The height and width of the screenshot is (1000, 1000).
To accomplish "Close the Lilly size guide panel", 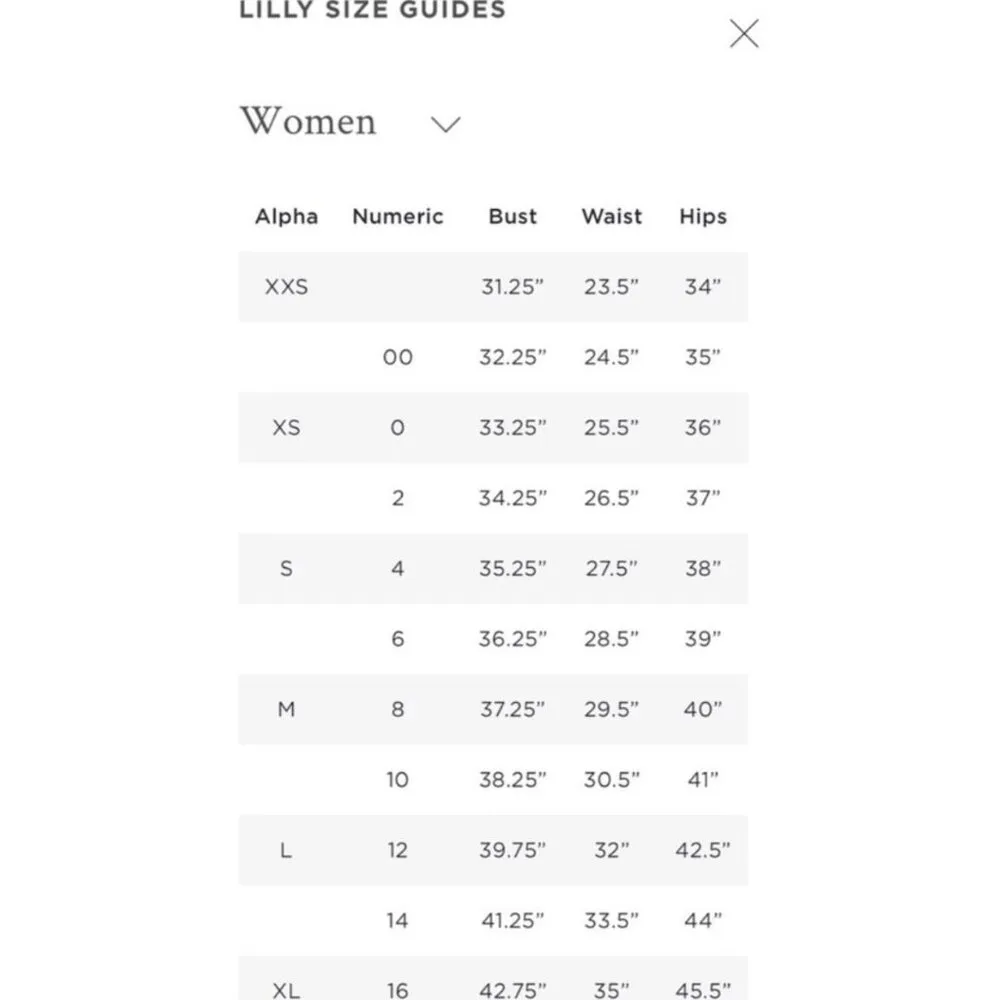I will (744, 34).
